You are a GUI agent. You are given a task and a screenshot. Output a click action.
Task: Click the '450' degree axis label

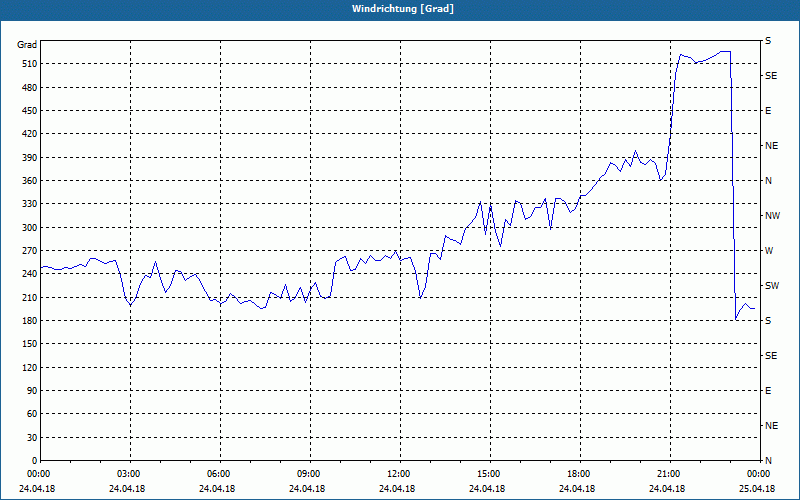[30, 111]
